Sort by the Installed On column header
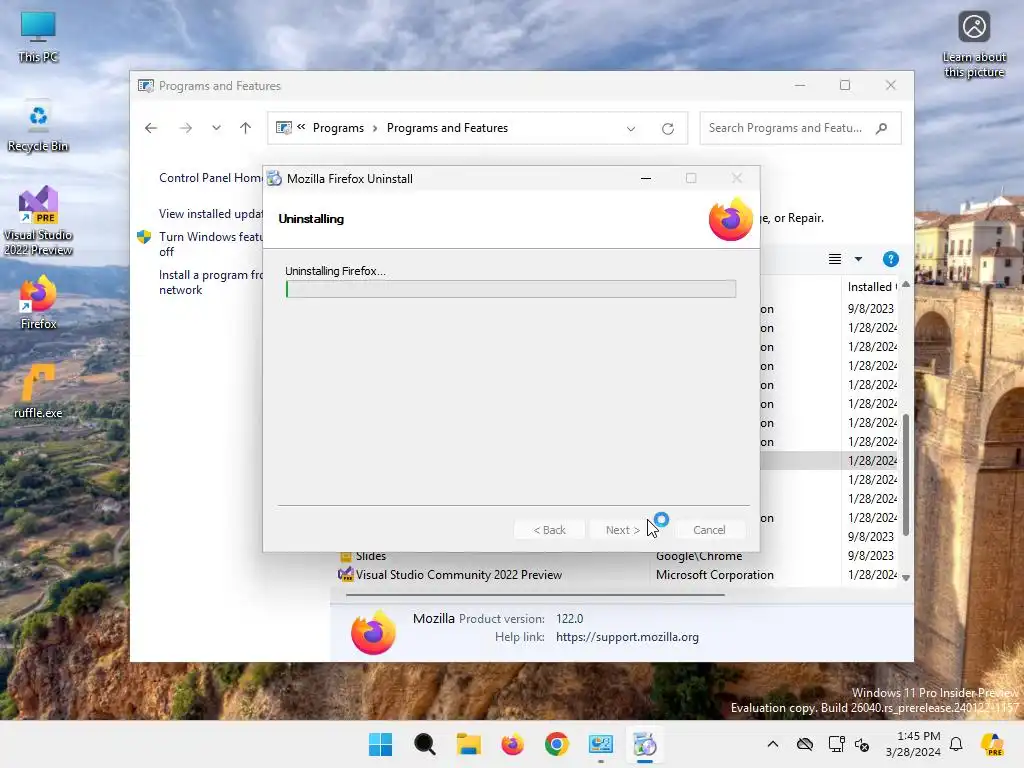The image size is (1024, 768). pos(872,287)
